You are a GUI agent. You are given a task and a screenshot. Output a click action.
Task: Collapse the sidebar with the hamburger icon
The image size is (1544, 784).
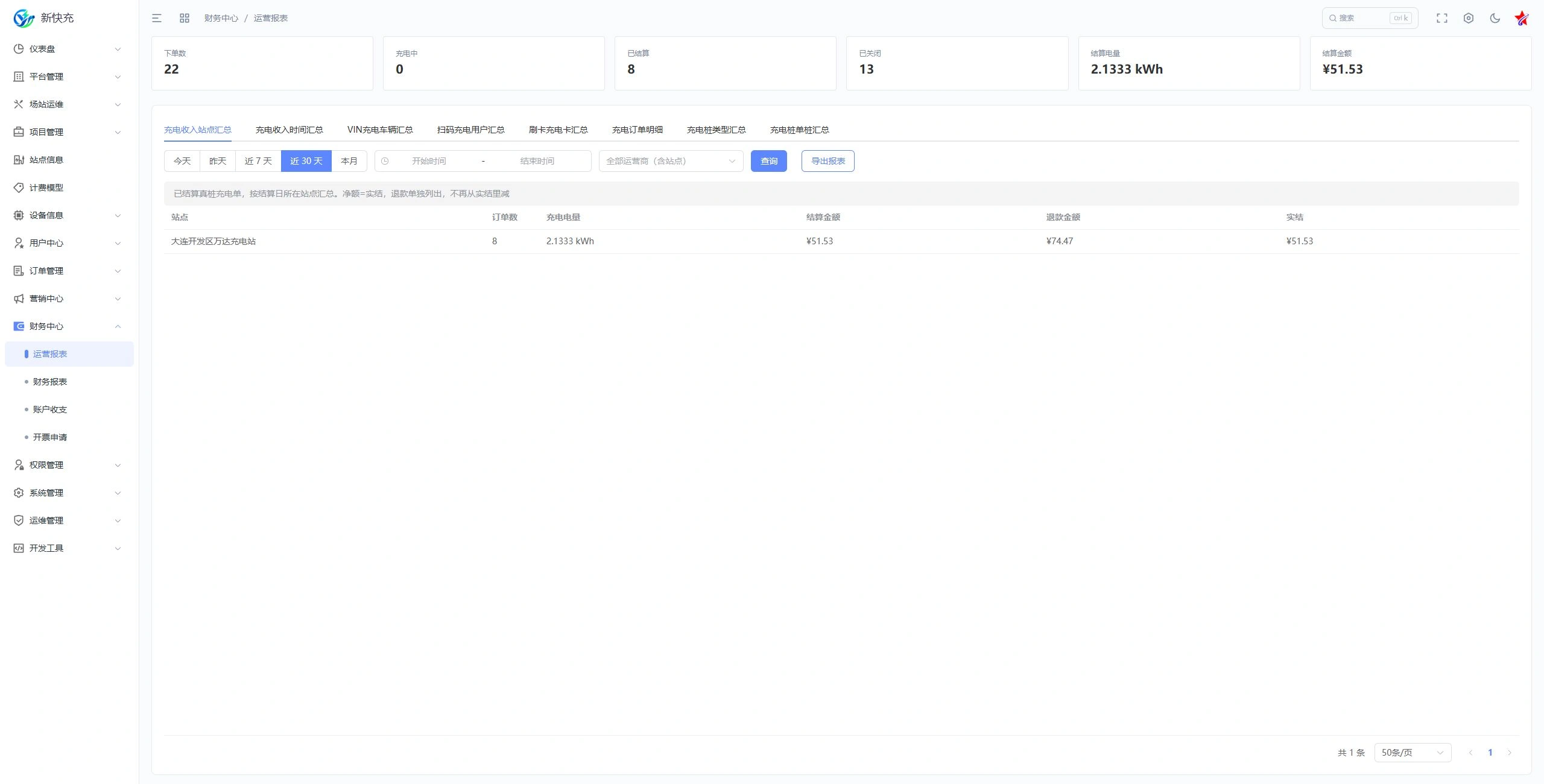point(157,18)
